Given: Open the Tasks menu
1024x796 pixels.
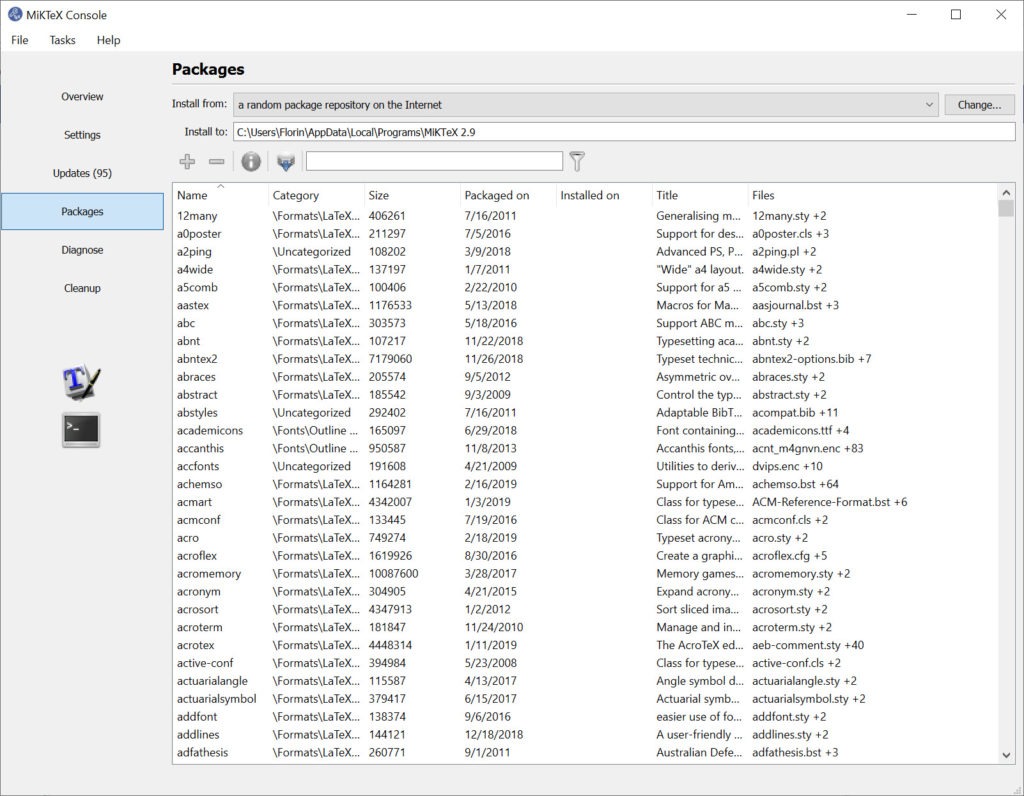Looking at the screenshot, I should click(x=62, y=40).
